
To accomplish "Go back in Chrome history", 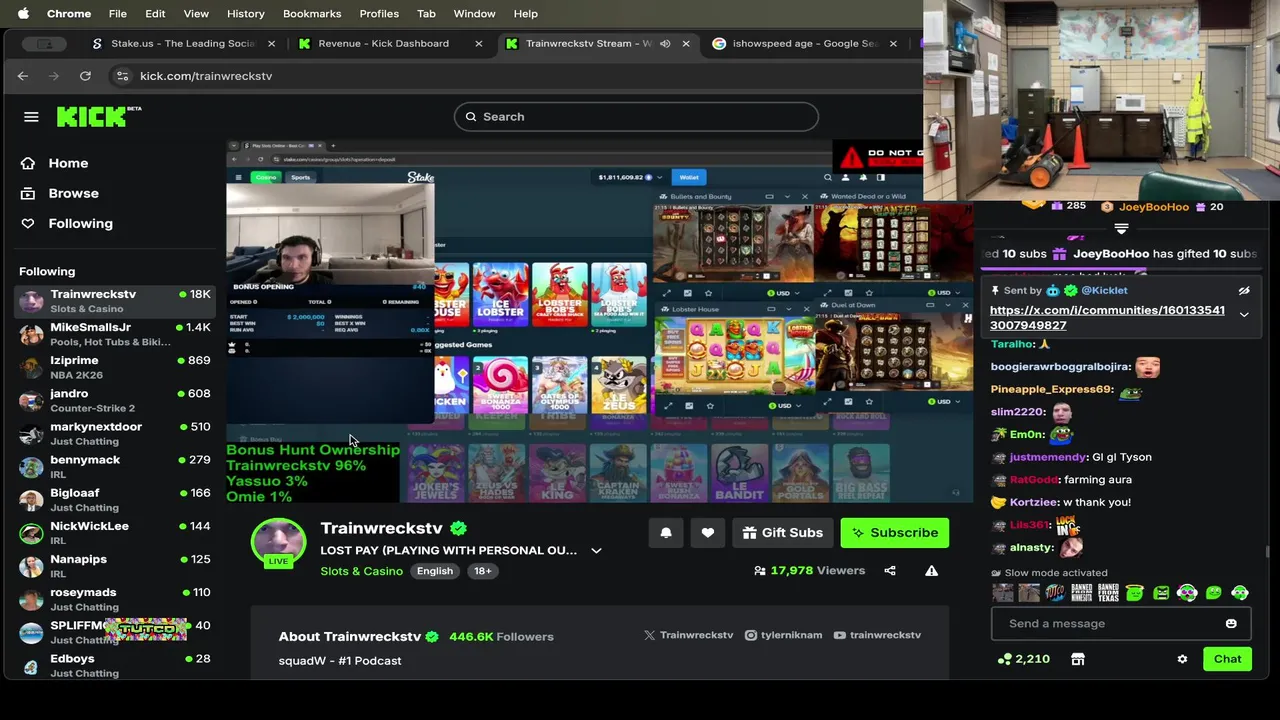I will pos(23,76).
